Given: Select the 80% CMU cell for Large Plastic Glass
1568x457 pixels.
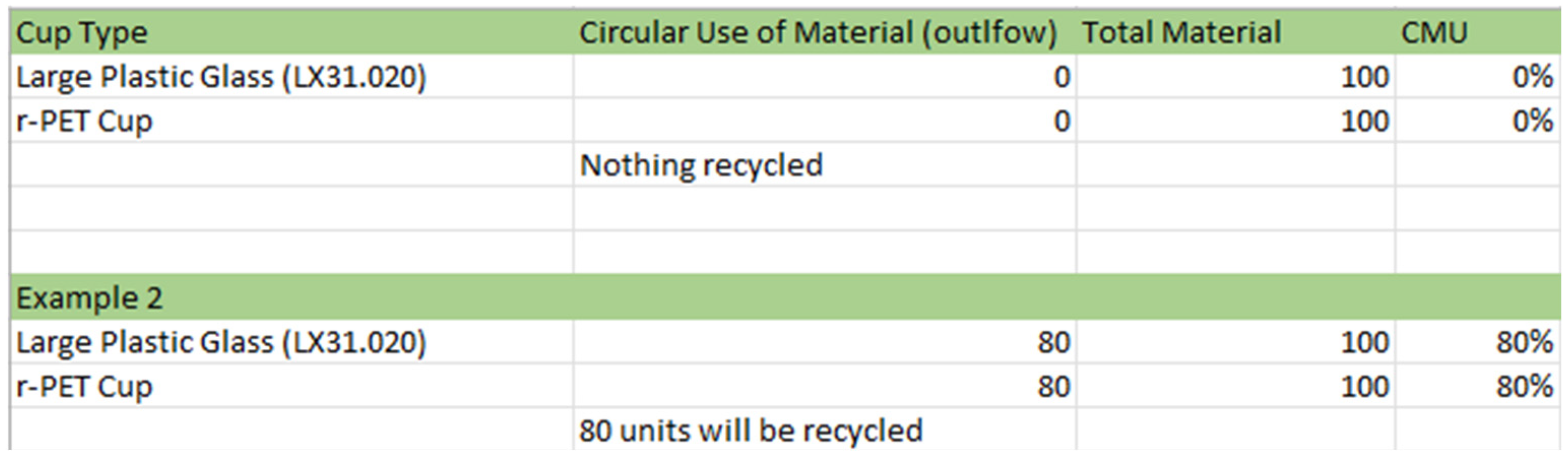Looking at the screenshot, I should click(1477, 342).
